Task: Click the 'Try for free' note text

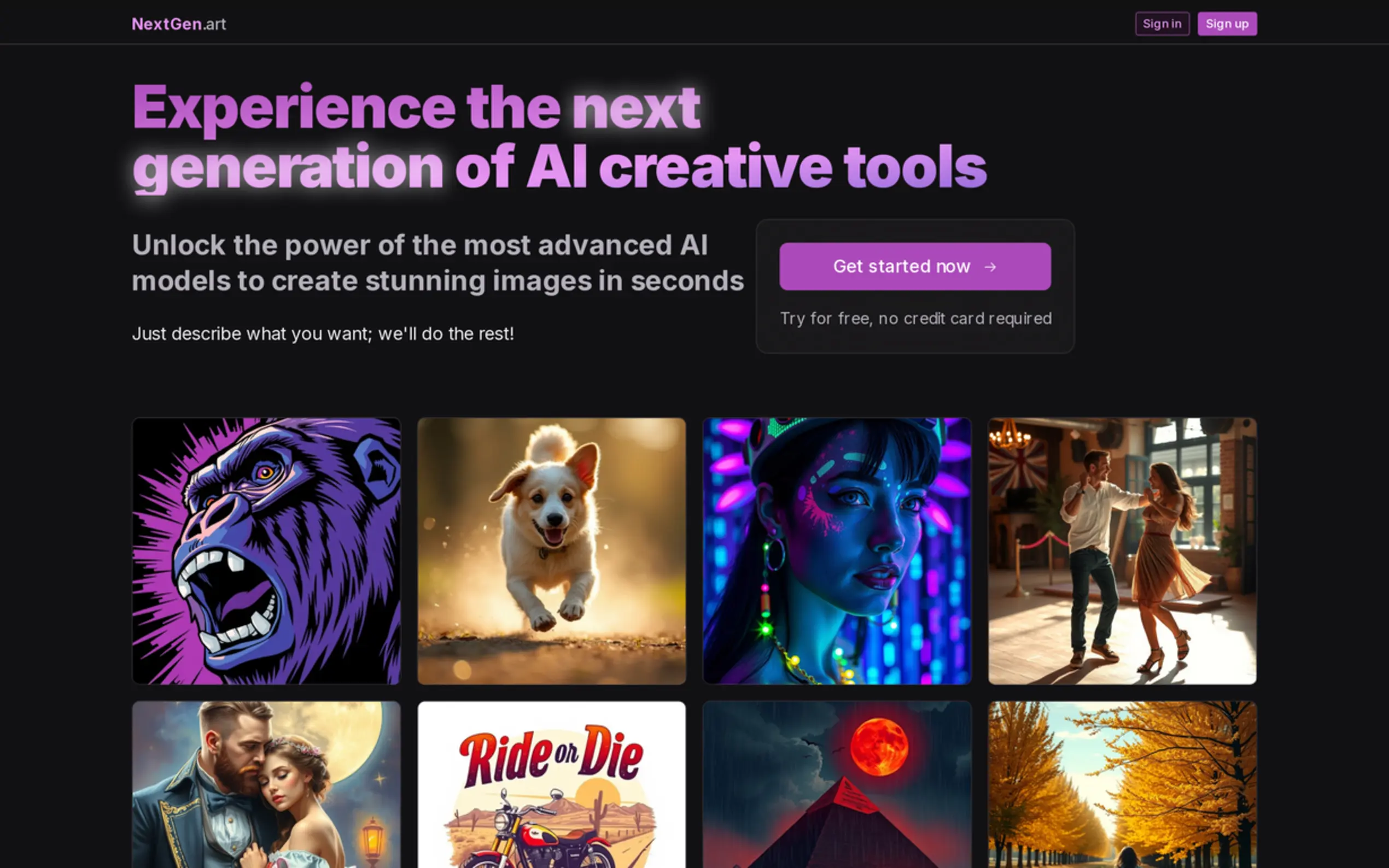Action: point(915,319)
